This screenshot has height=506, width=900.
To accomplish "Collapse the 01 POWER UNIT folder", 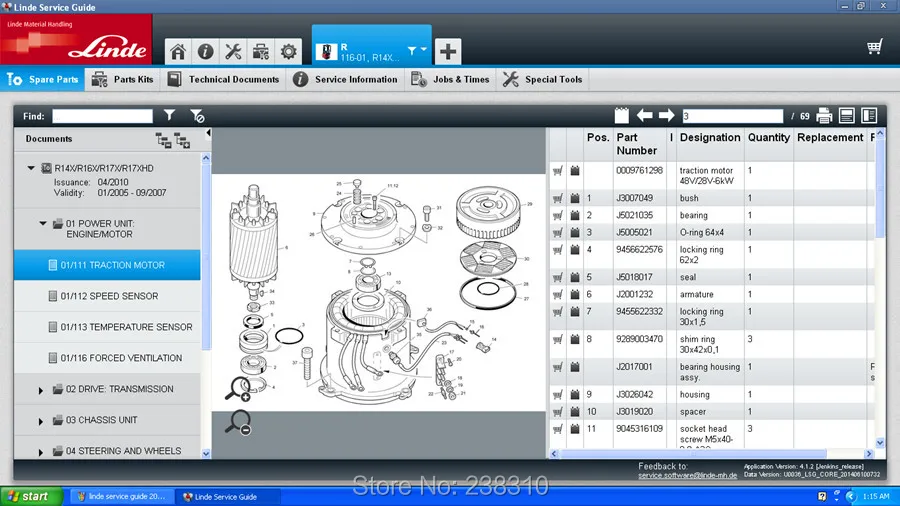I will (42, 223).
